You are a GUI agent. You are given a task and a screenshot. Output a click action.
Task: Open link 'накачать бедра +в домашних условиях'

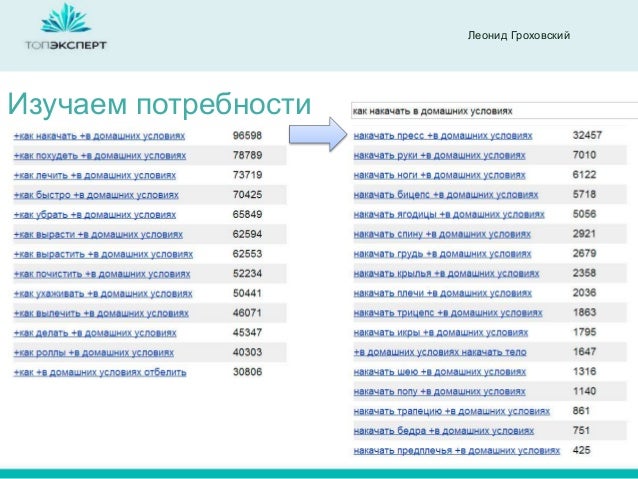[x=444, y=431]
